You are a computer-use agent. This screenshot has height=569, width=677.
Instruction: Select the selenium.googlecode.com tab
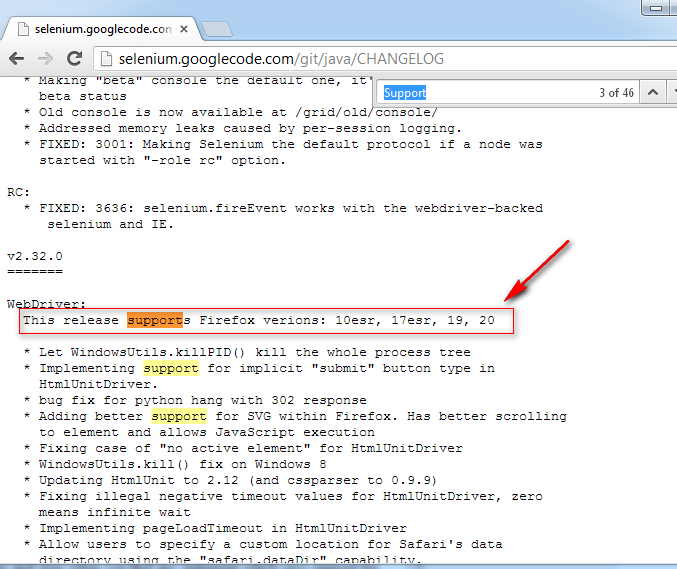(x=103, y=29)
